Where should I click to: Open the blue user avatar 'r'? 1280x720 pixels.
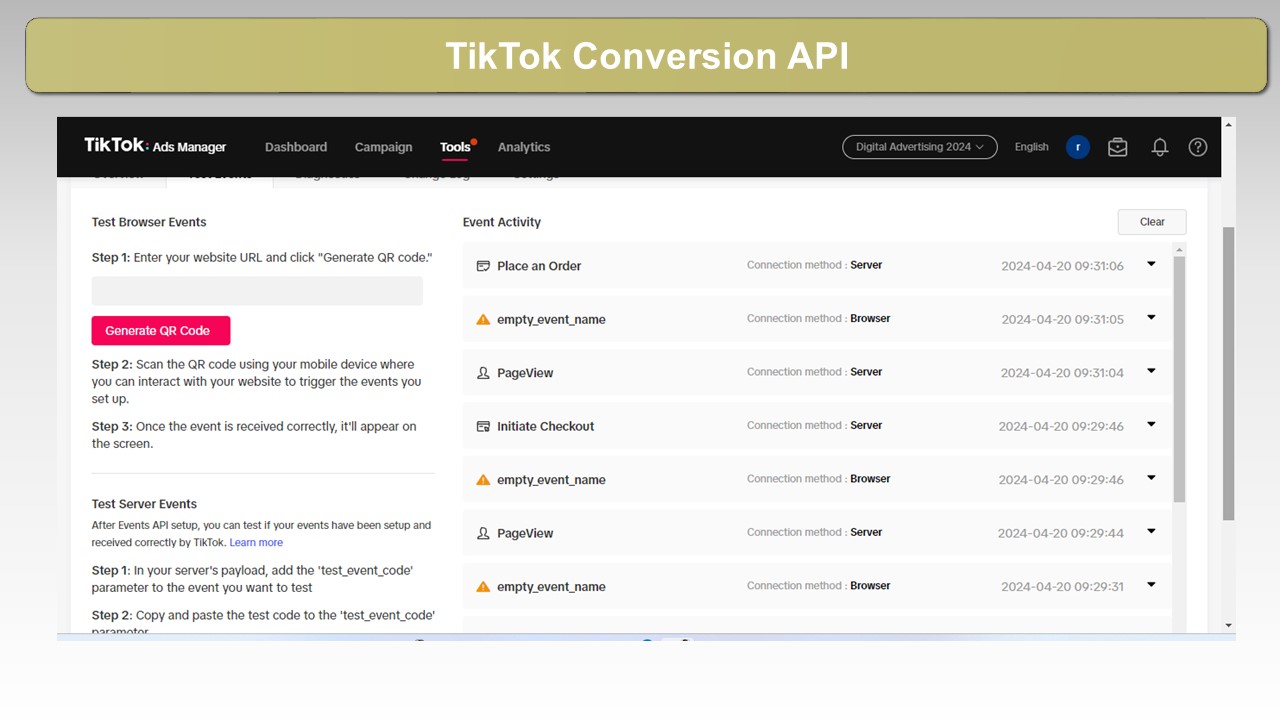click(1078, 147)
